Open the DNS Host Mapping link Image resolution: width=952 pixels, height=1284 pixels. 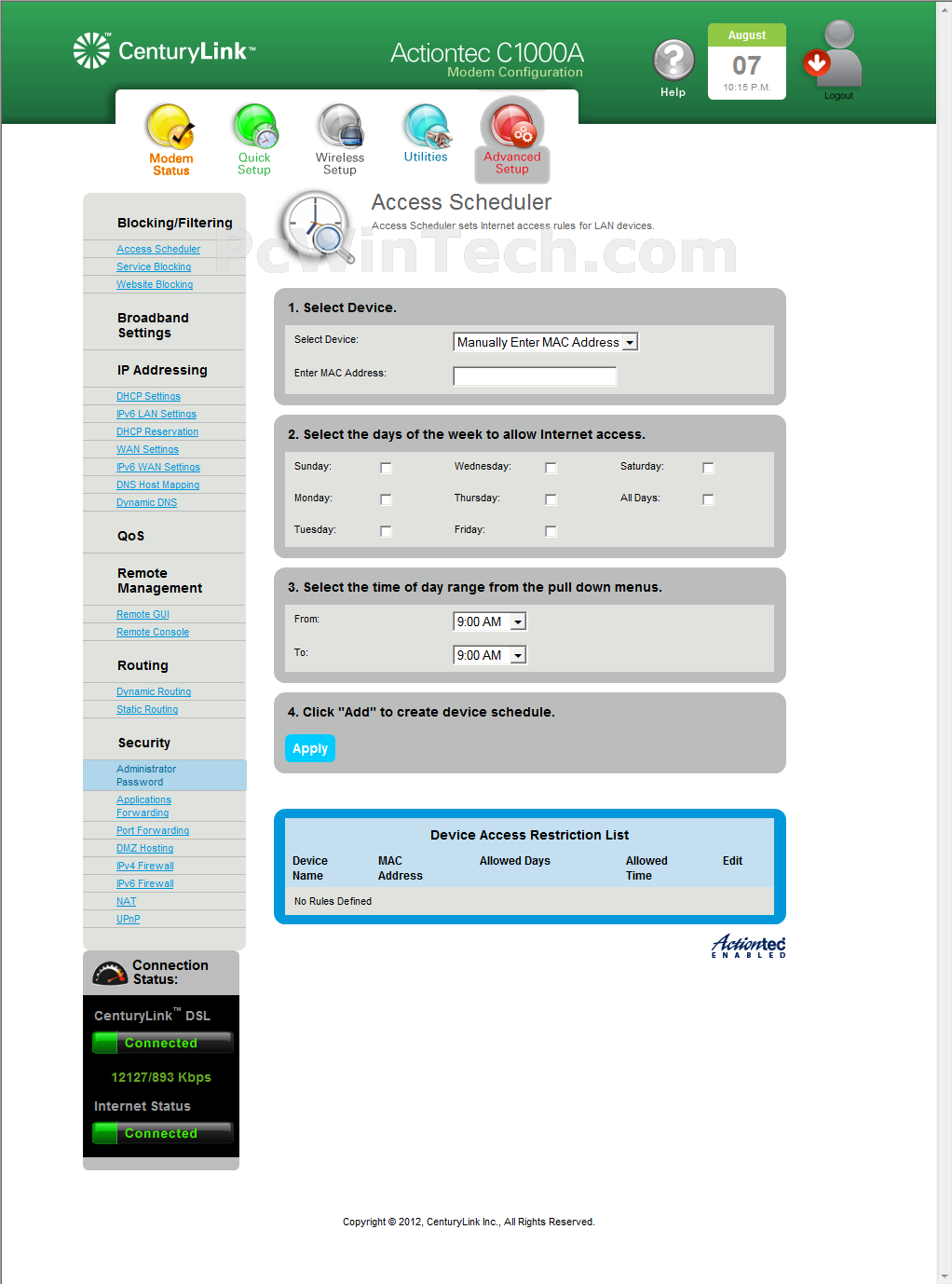157,485
